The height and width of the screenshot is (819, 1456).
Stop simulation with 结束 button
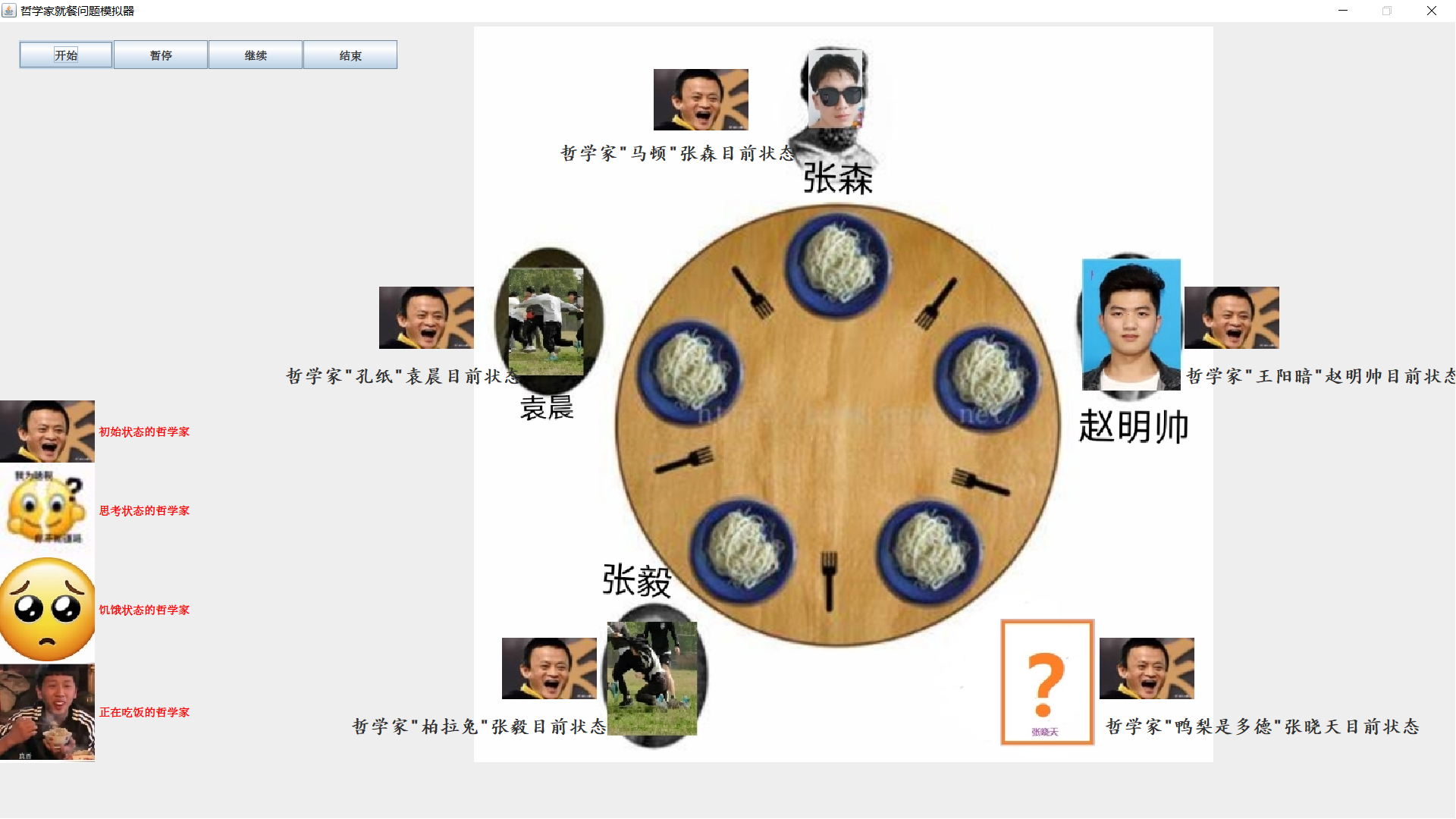[350, 55]
